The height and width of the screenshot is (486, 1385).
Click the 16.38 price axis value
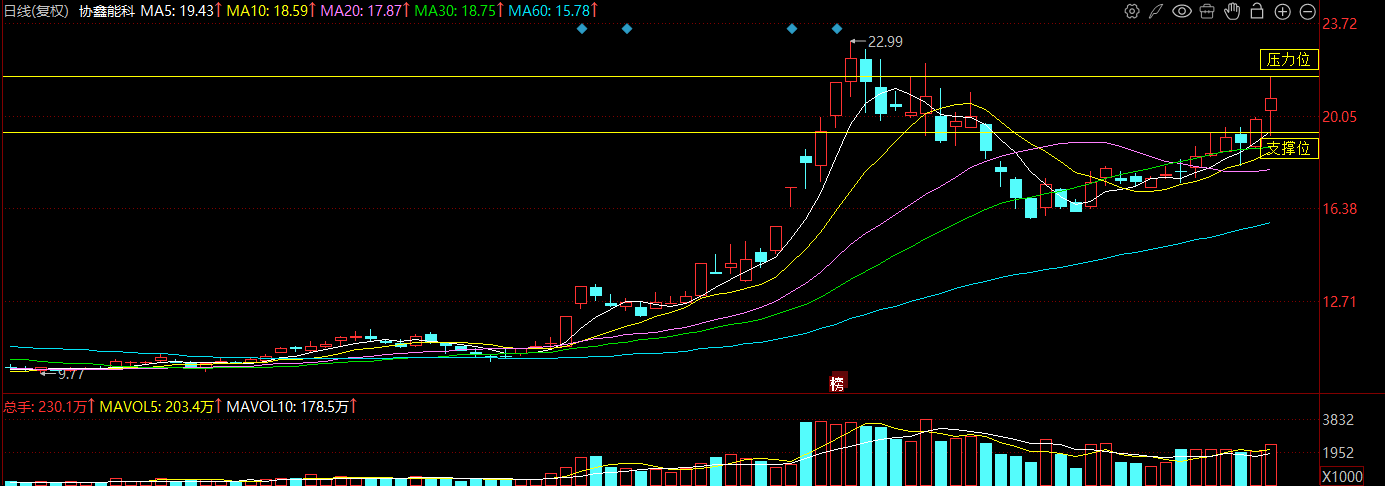point(1340,208)
